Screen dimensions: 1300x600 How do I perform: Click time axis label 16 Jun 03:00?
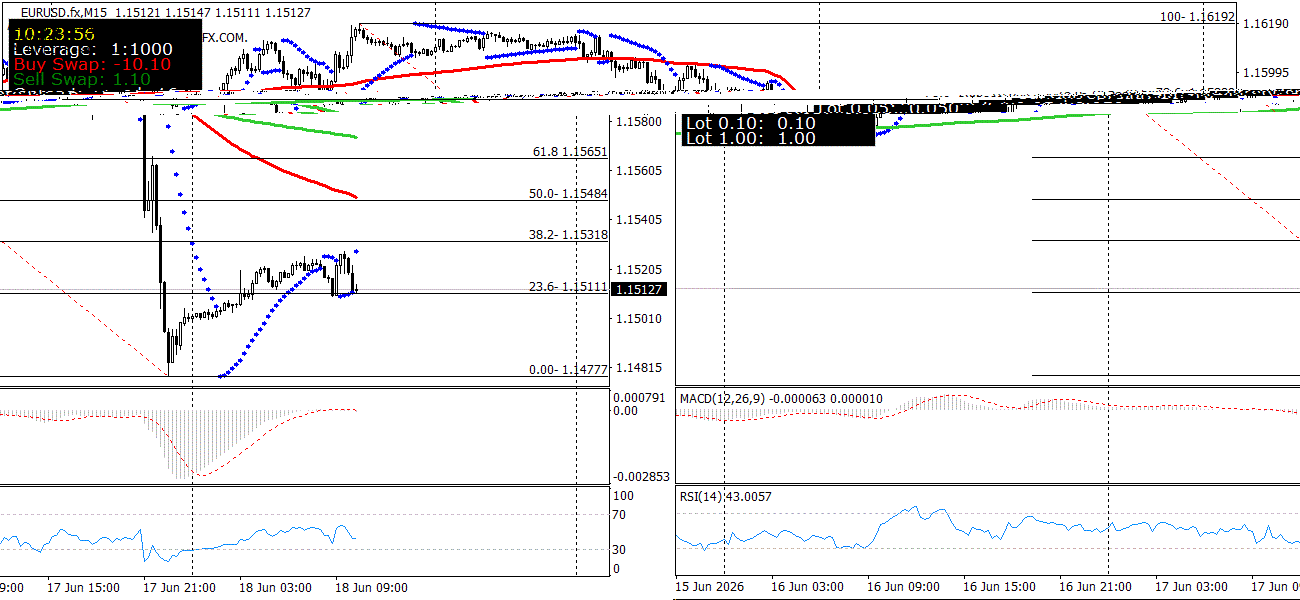[x=807, y=586]
